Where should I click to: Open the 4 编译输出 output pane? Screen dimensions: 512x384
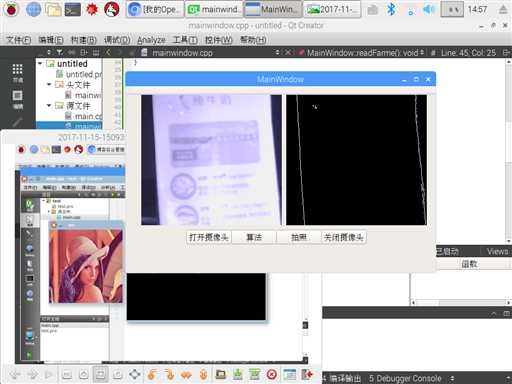click(x=342, y=378)
